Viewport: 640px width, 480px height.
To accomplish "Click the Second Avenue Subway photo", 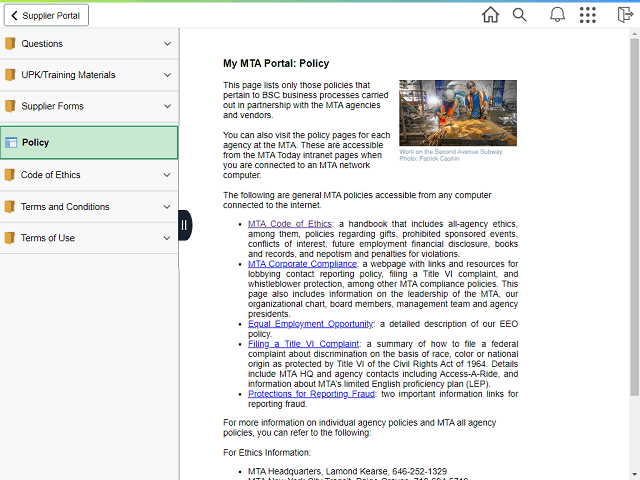I will coord(458,113).
